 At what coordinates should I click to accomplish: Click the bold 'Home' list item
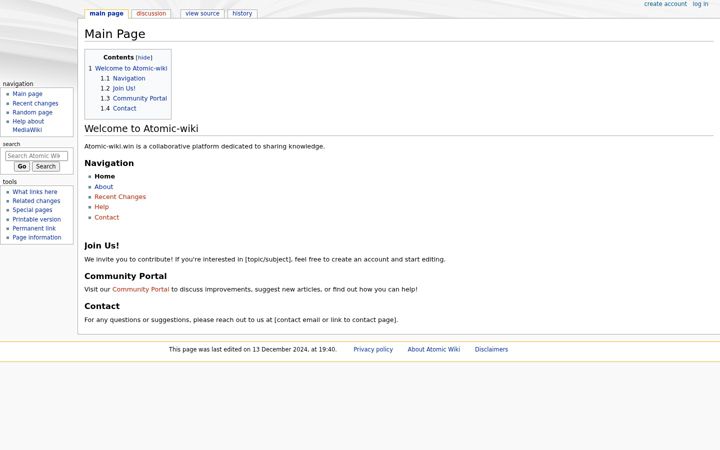pos(105,176)
